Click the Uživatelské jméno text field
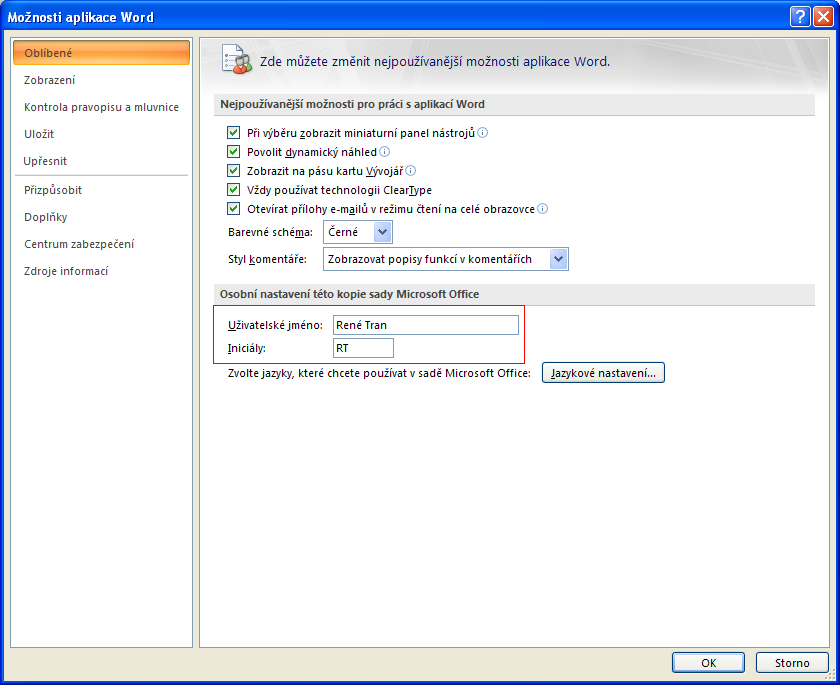The image size is (840, 685). tap(426, 325)
